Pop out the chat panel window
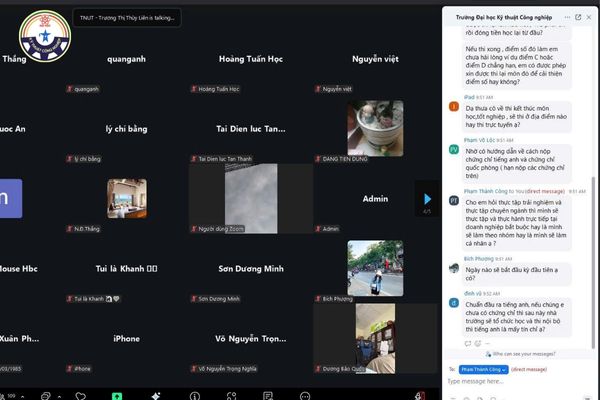 click(x=578, y=17)
